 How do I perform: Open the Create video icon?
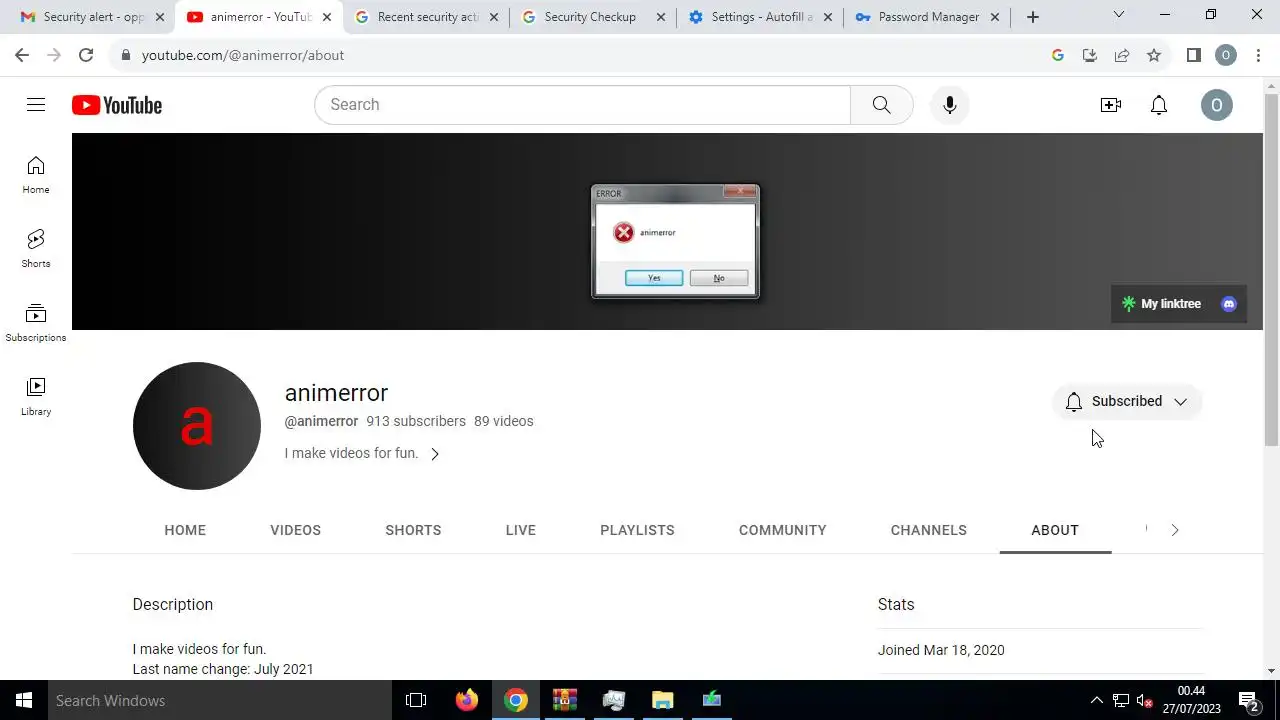[1111, 105]
